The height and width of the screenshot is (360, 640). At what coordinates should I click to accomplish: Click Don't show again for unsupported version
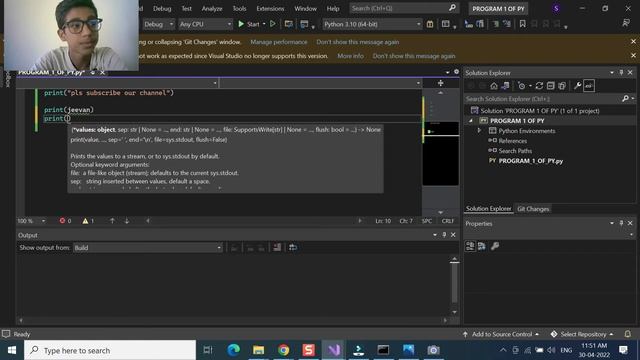(414, 56)
